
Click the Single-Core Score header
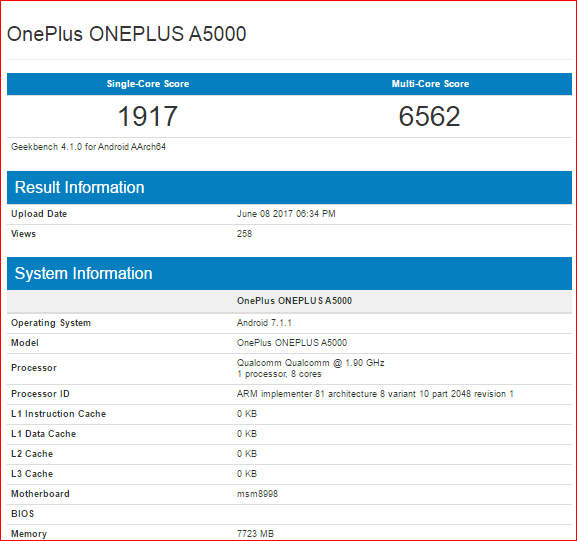click(x=148, y=84)
